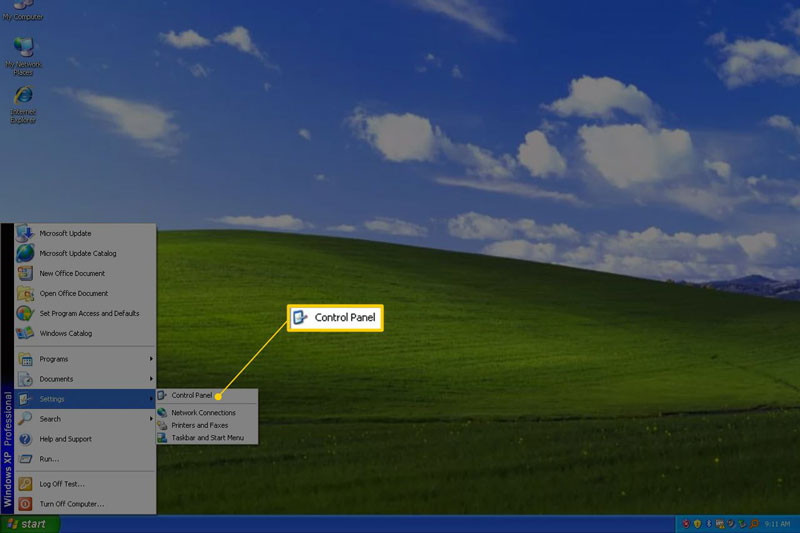Image resolution: width=800 pixels, height=533 pixels.
Task: Click the yellow shield tray icon
Action: (x=697, y=524)
